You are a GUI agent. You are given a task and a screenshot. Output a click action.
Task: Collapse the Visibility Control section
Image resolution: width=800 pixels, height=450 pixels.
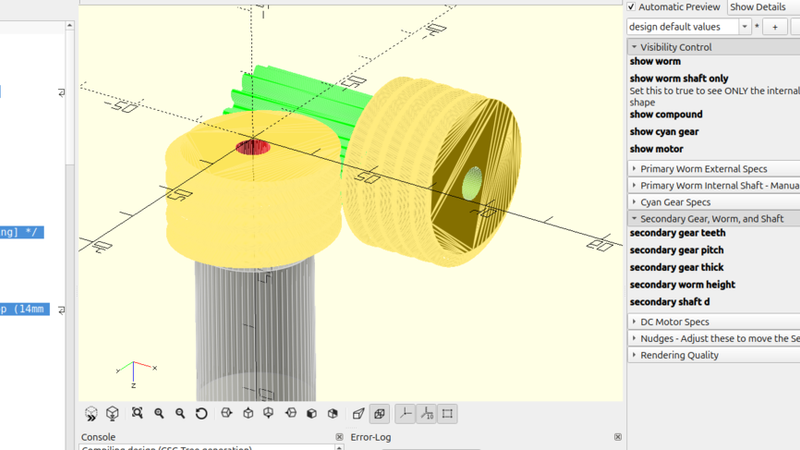[634, 47]
